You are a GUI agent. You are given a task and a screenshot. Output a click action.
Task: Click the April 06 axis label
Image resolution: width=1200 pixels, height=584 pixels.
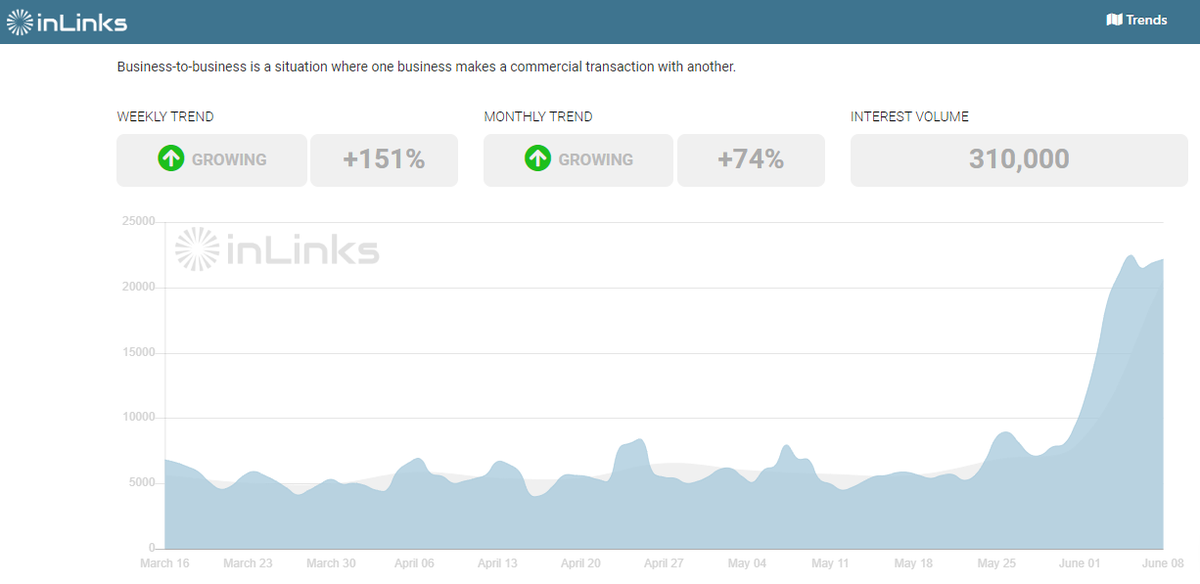tap(414, 564)
